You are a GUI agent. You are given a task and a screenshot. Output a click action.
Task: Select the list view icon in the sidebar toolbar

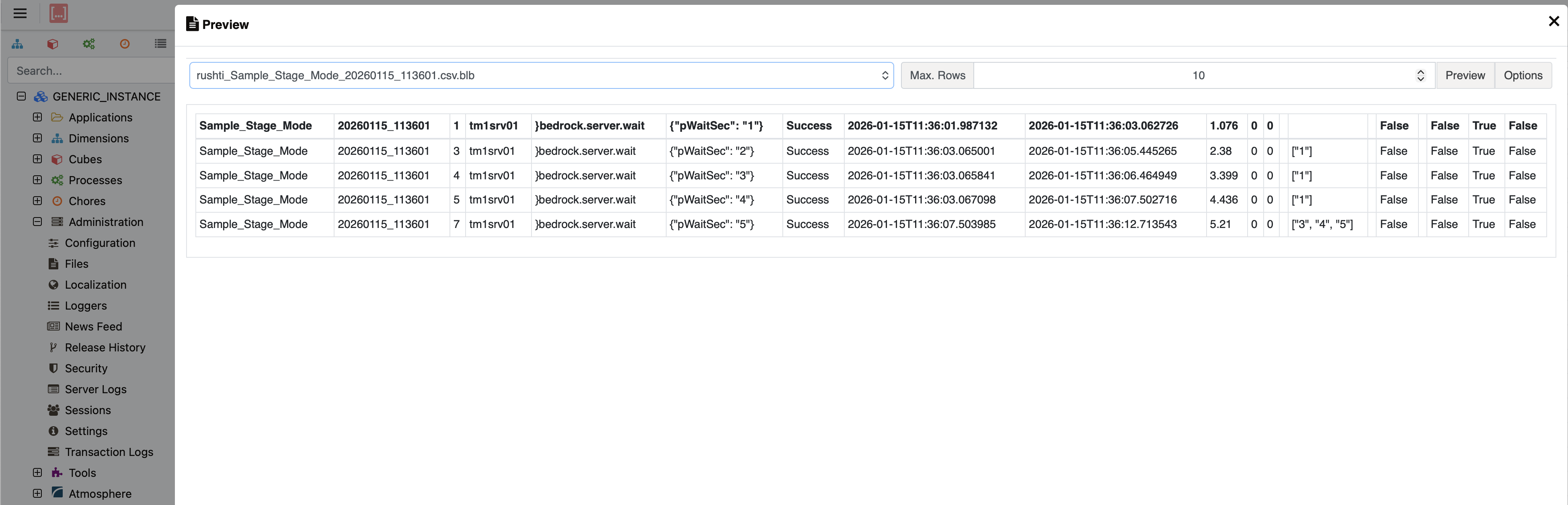pos(161,44)
